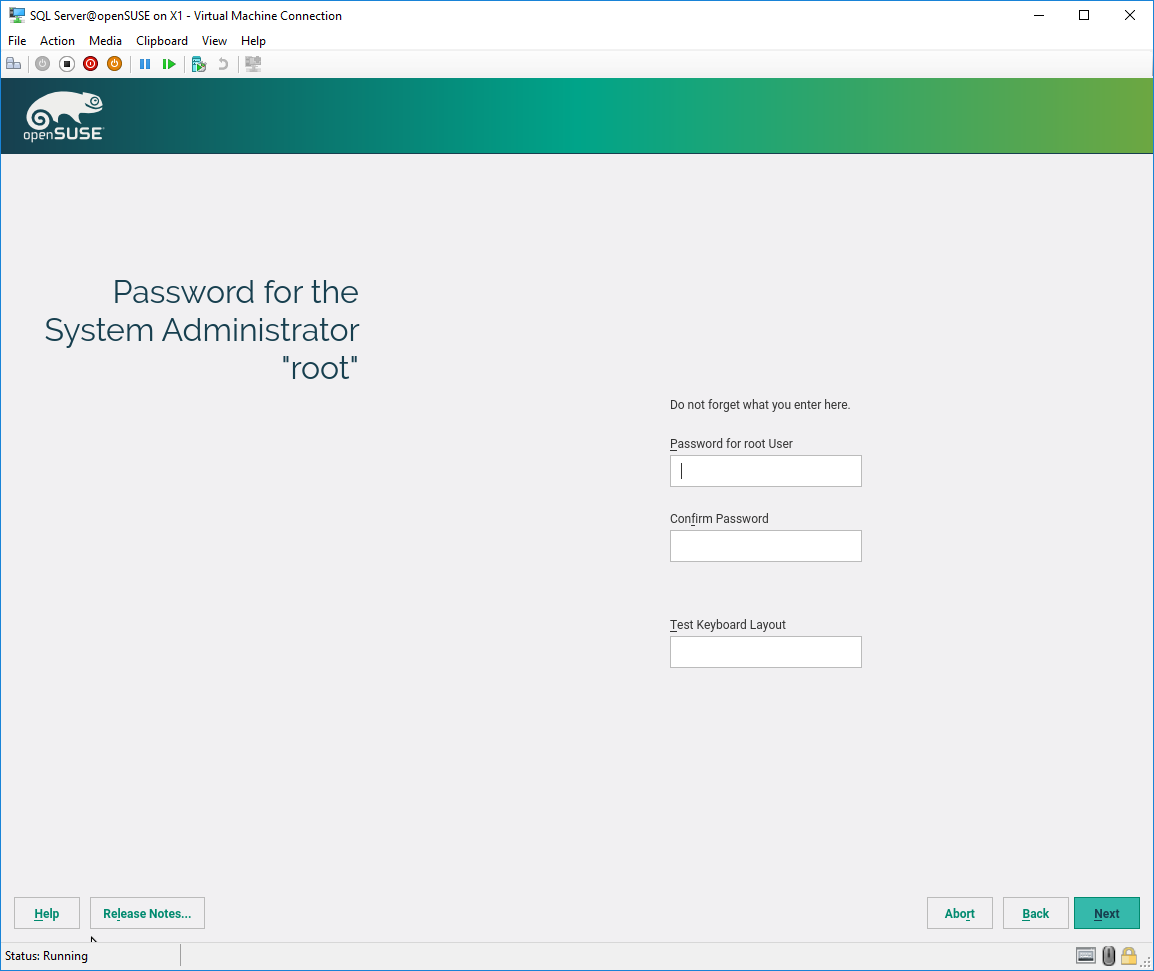The height and width of the screenshot is (971, 1154).
Task: Open the Action menu
Action: (57, 40)
